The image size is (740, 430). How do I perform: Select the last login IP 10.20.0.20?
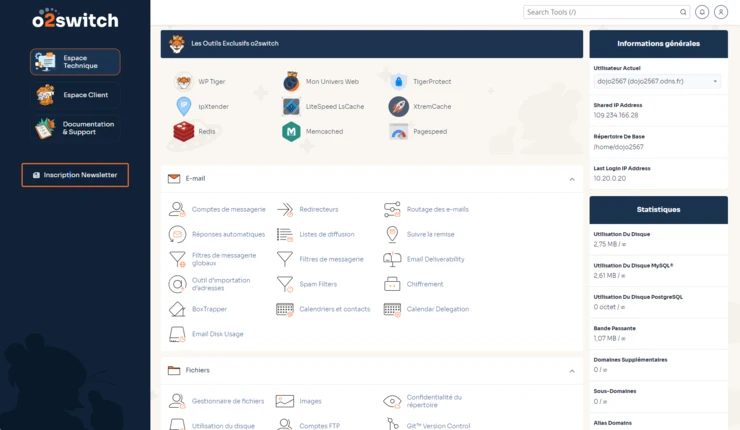coord(609,178)
